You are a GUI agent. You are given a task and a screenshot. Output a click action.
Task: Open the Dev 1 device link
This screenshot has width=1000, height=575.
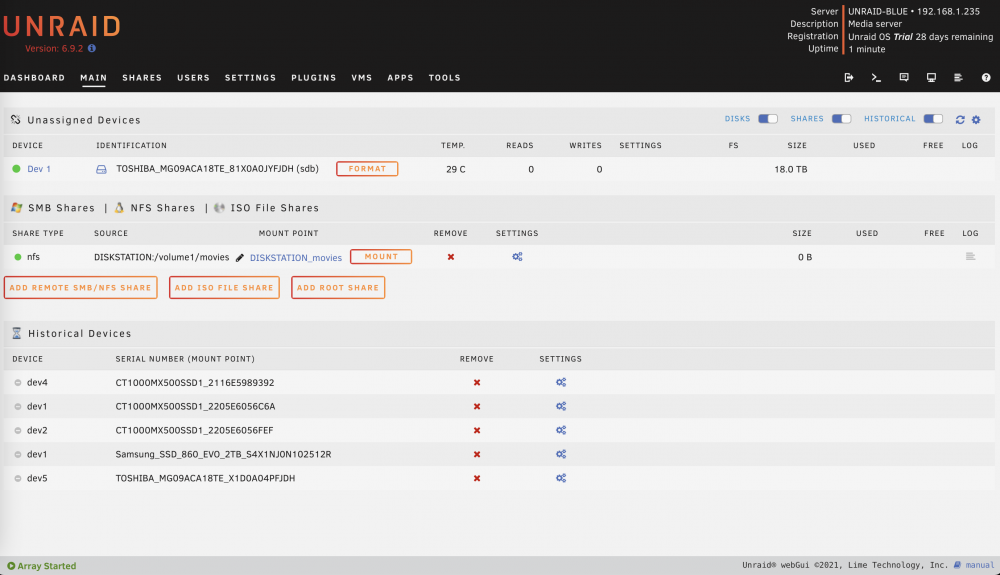(x=39, y=169)
